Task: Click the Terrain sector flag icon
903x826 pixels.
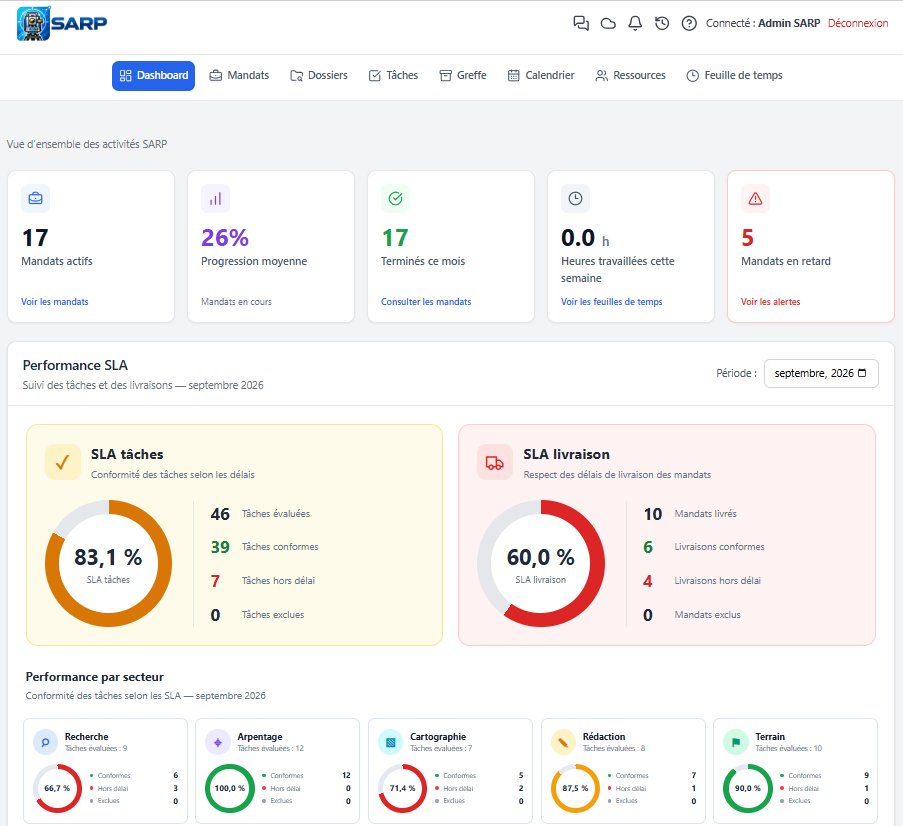Action: 735,742
